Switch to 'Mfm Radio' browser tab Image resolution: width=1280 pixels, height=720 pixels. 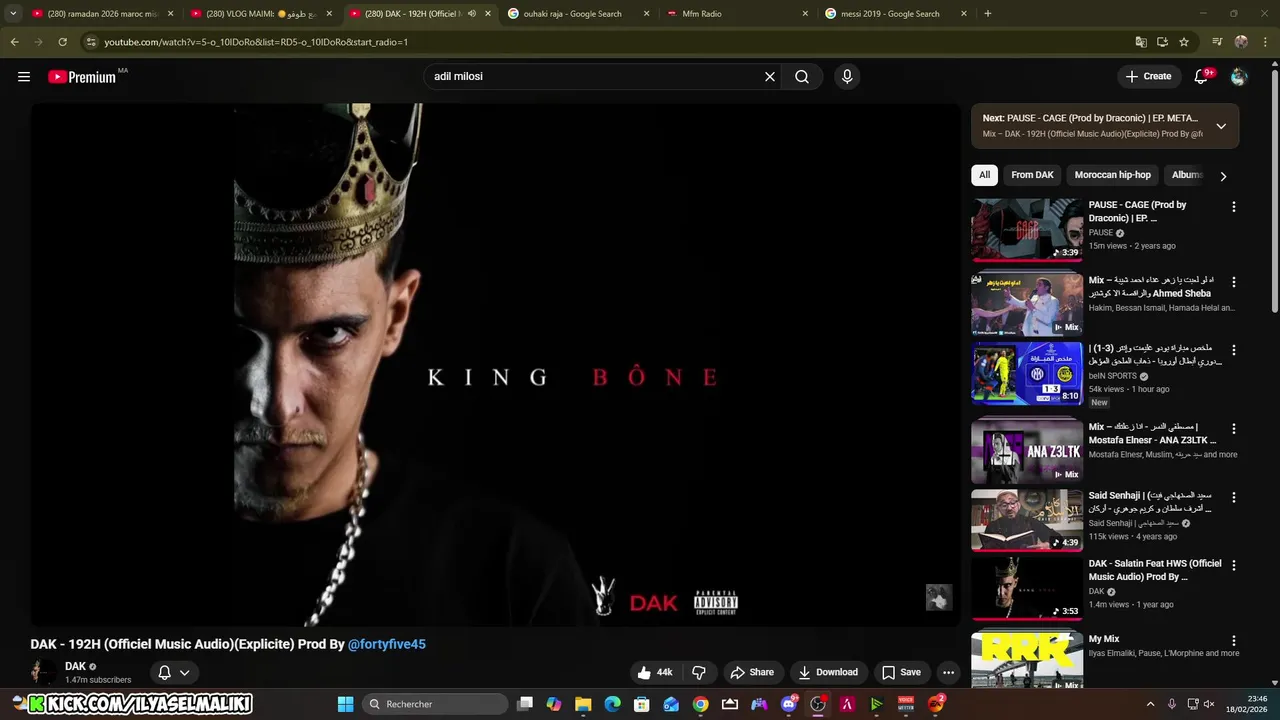click(737, 14)
